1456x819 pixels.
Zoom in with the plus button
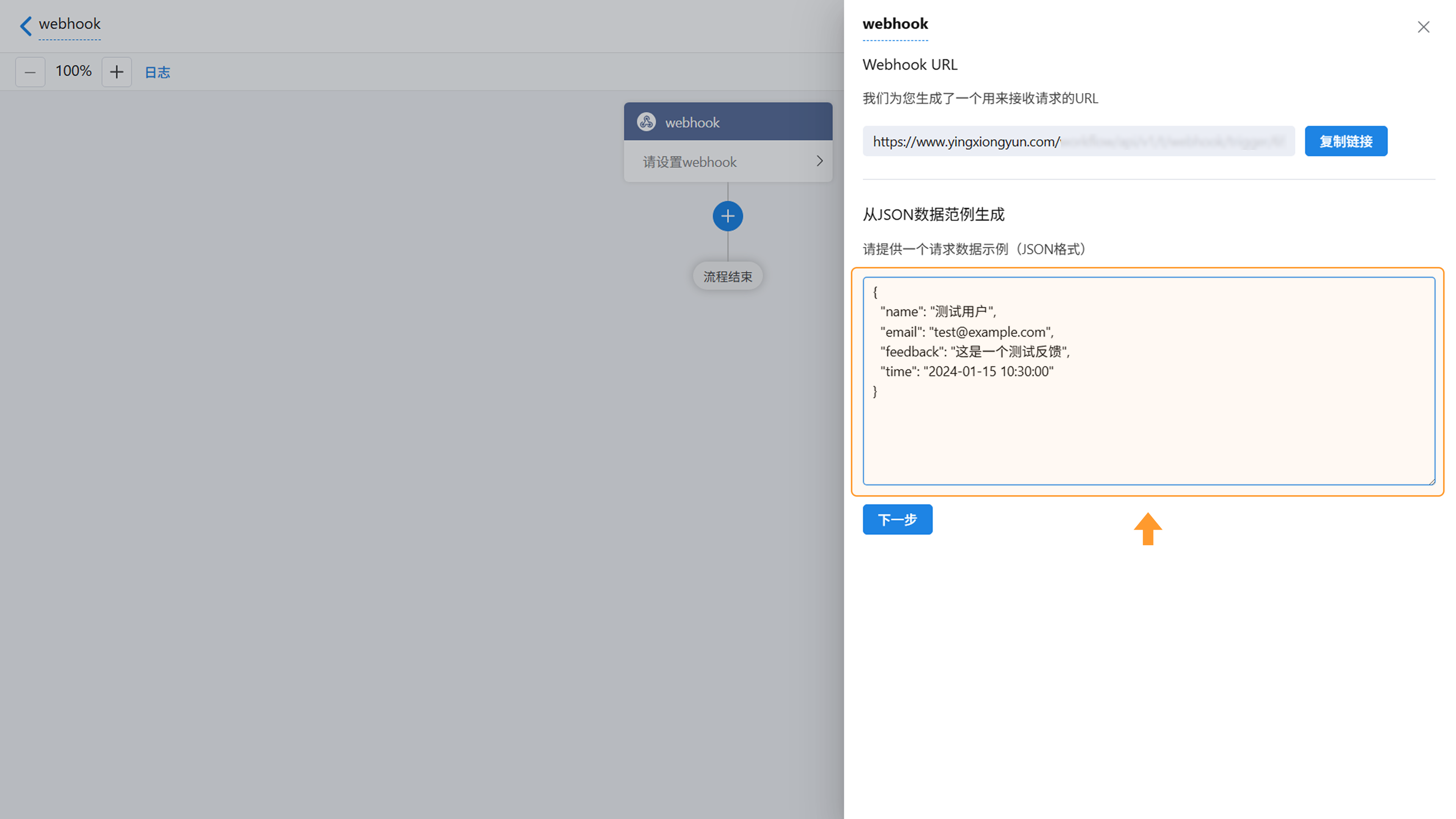click(116, 72)
